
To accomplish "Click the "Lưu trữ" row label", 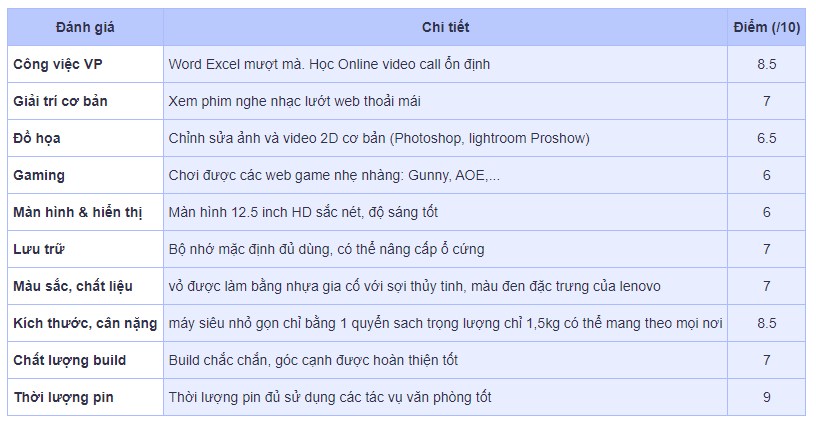I will click(x=40, y=249).
